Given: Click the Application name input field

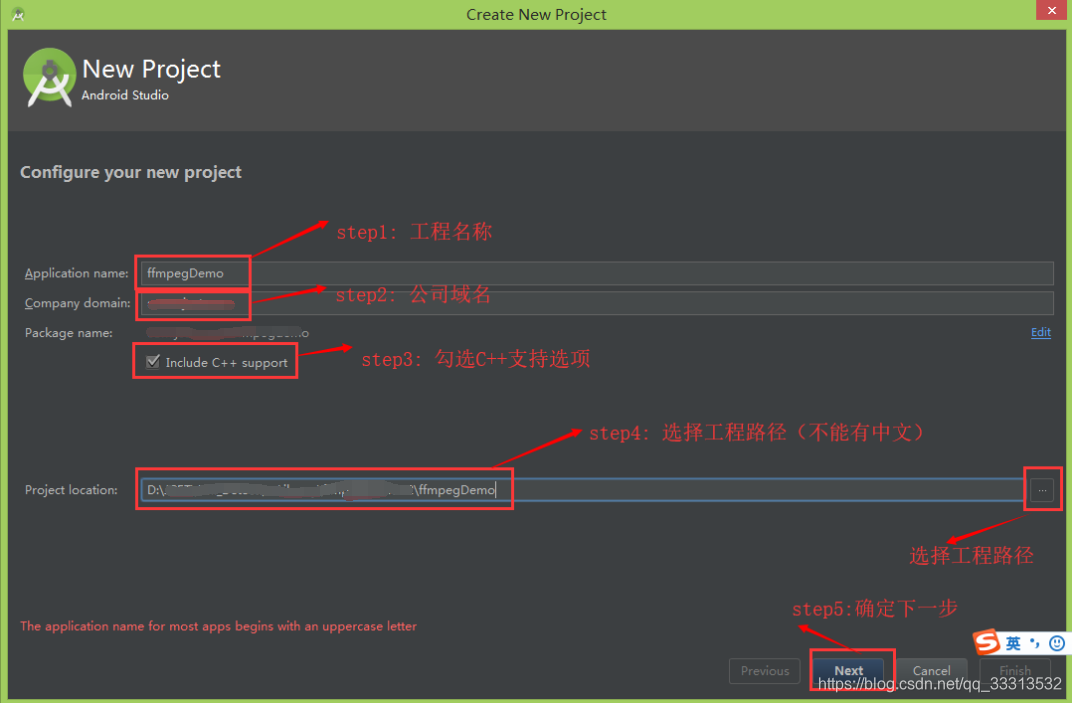Looking at the screenshot, I should (596, 273).
